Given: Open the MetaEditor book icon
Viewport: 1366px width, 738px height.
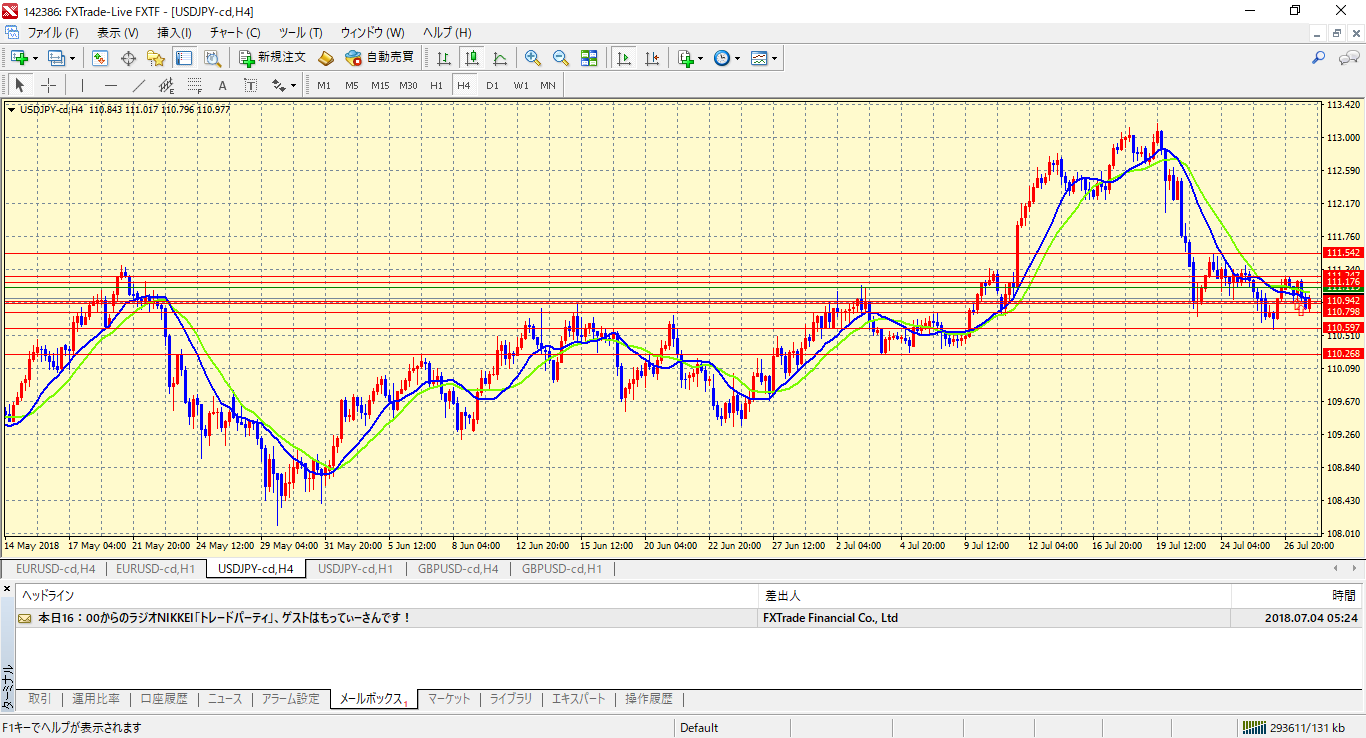Looking at the screenshot, I should [x=326, y=58].
